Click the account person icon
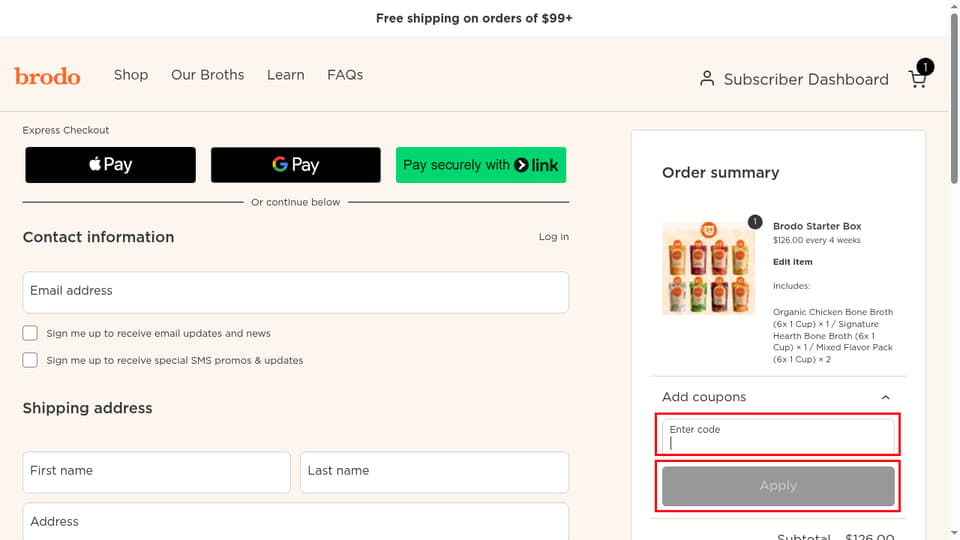The image size is (960, 540). (707, 78)
